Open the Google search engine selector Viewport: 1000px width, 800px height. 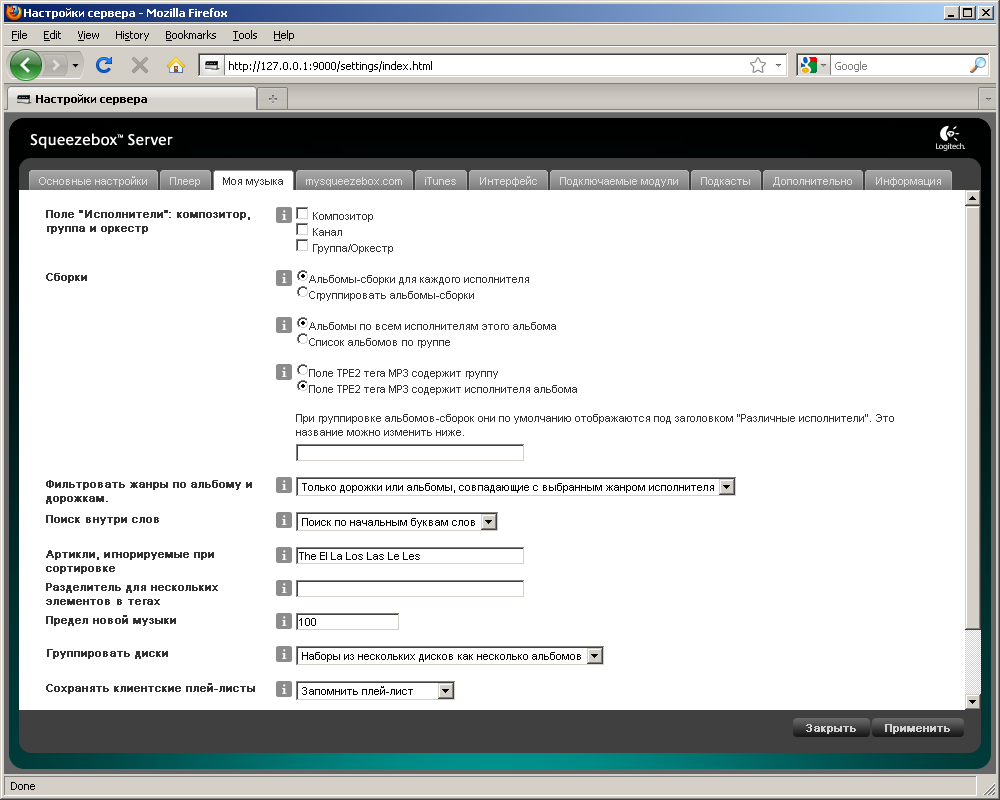[x=814, y=65]
